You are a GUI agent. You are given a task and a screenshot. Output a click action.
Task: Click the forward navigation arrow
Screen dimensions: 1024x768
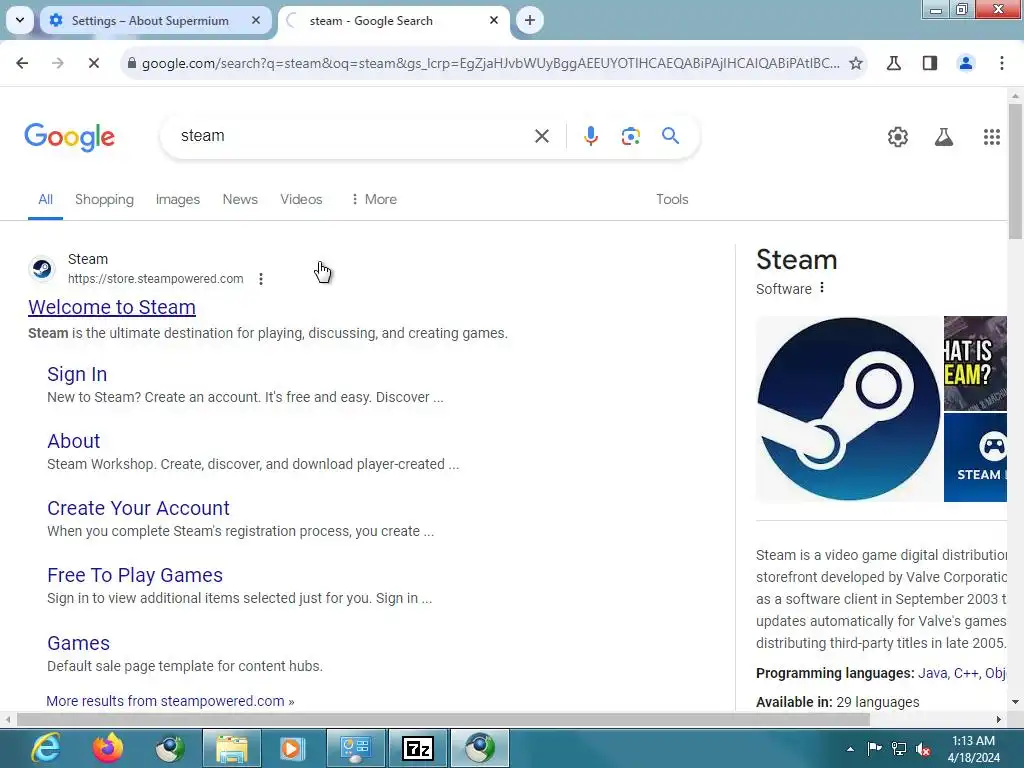click(x=57, y=63)
